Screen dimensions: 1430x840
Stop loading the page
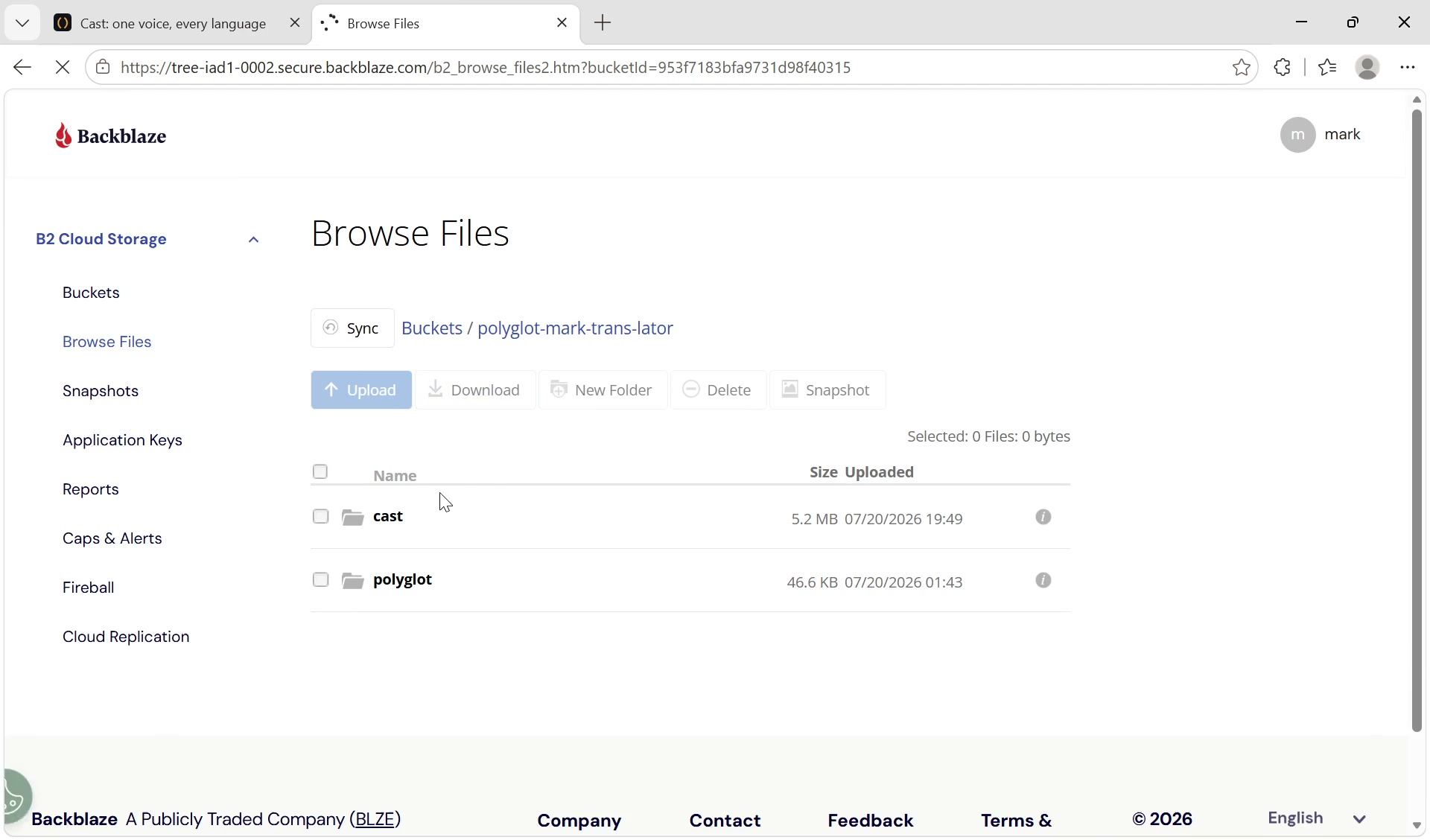pos(63,67)
